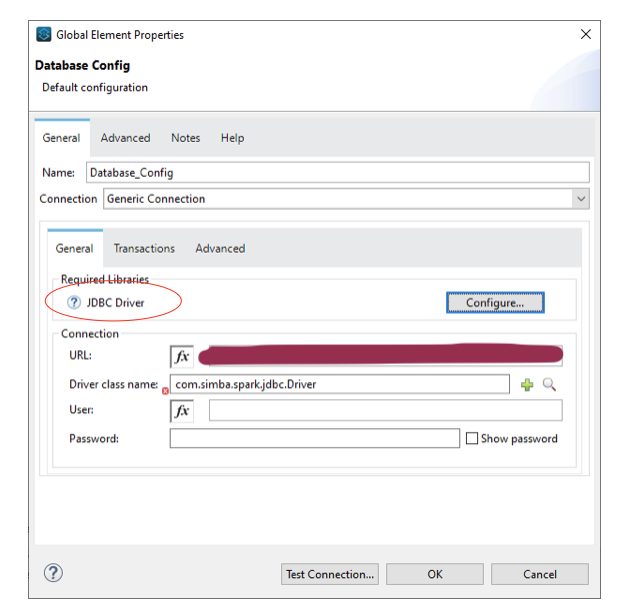Image resolution: width=622 pixels, height=611 pixels.
Task: Click the JDBC Driver help question-mark icon
Action: [x=74, y=303]
